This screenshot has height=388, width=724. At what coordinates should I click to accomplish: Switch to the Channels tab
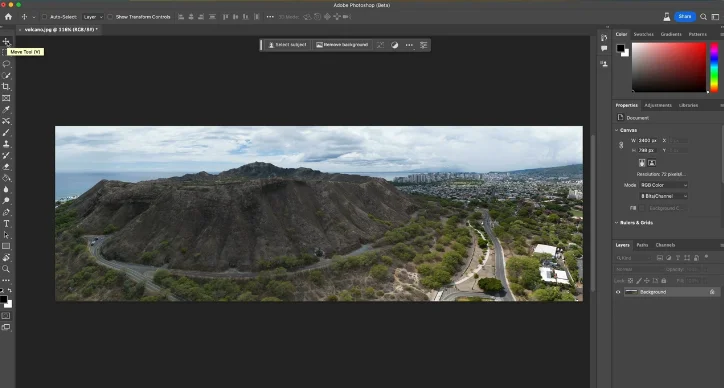665,245
